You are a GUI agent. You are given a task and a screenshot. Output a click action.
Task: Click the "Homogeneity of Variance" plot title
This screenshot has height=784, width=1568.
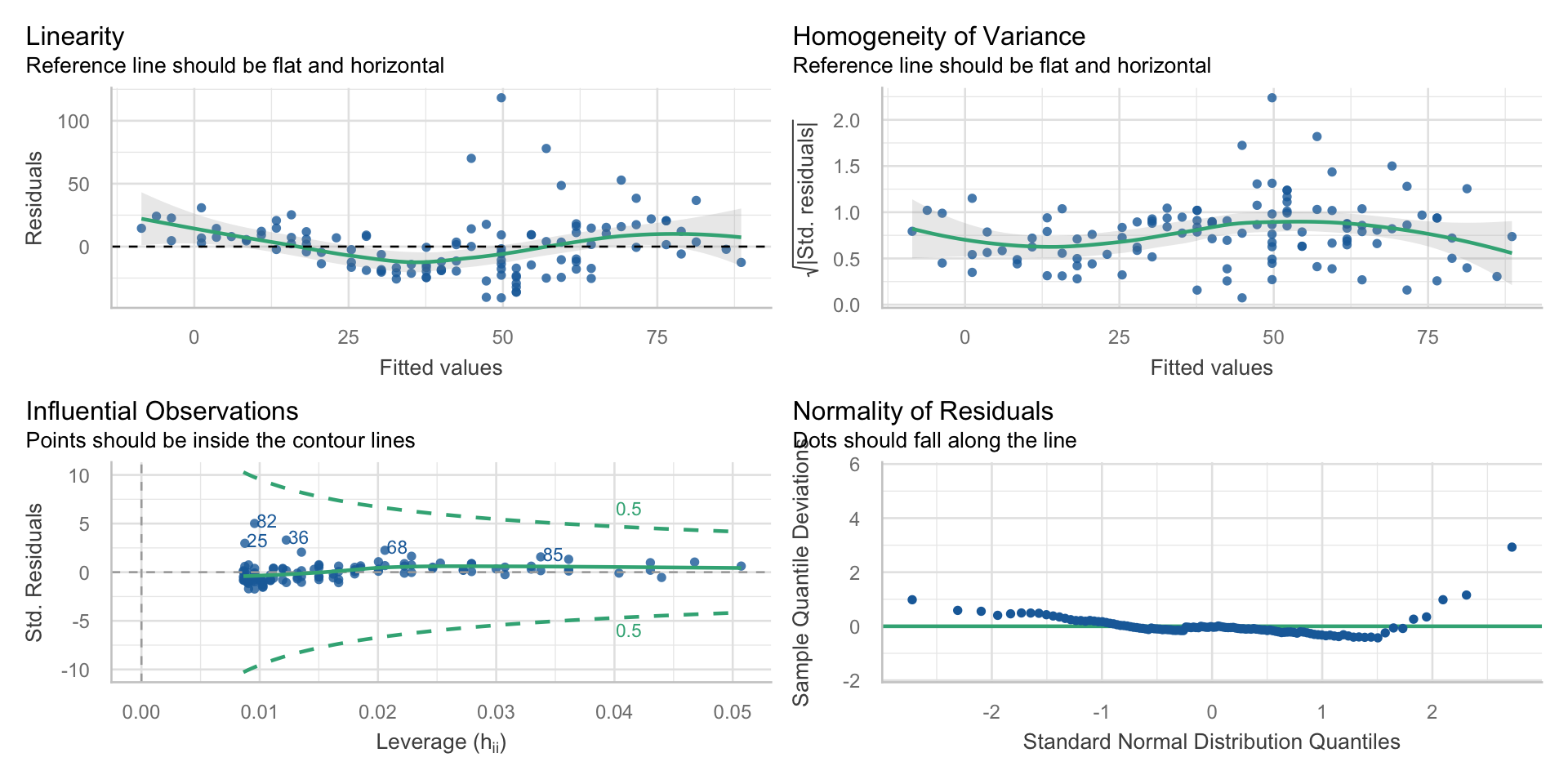point(938,37)
